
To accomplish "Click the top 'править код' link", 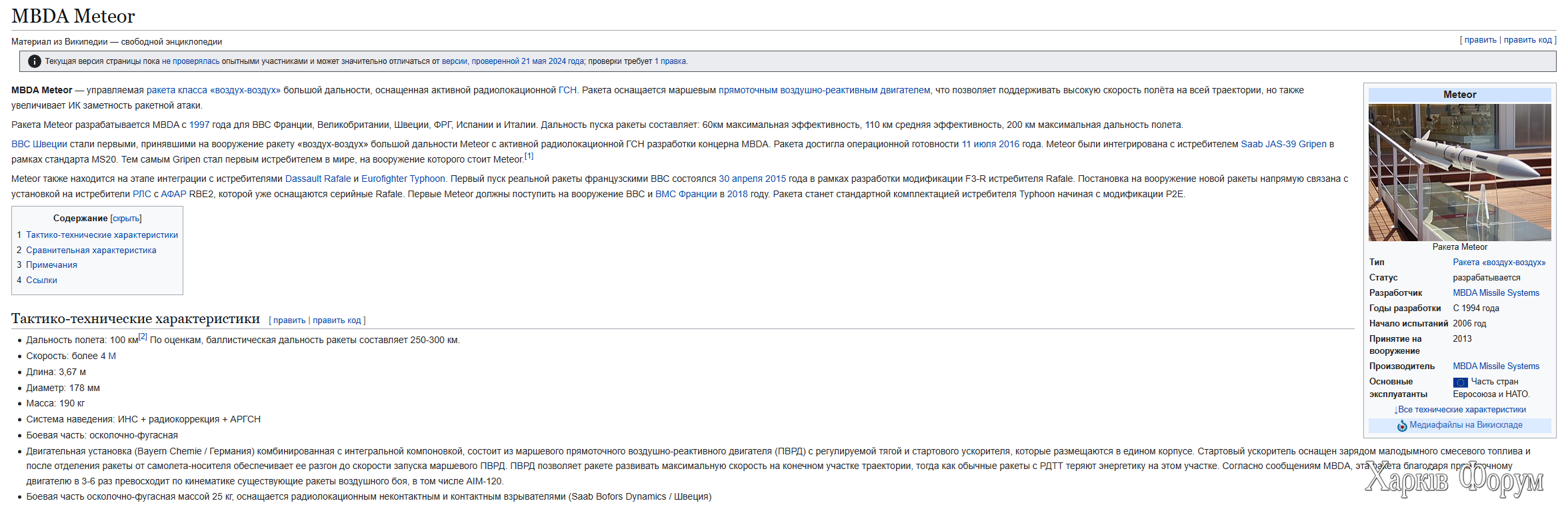I will click(x=1528, y=40).
